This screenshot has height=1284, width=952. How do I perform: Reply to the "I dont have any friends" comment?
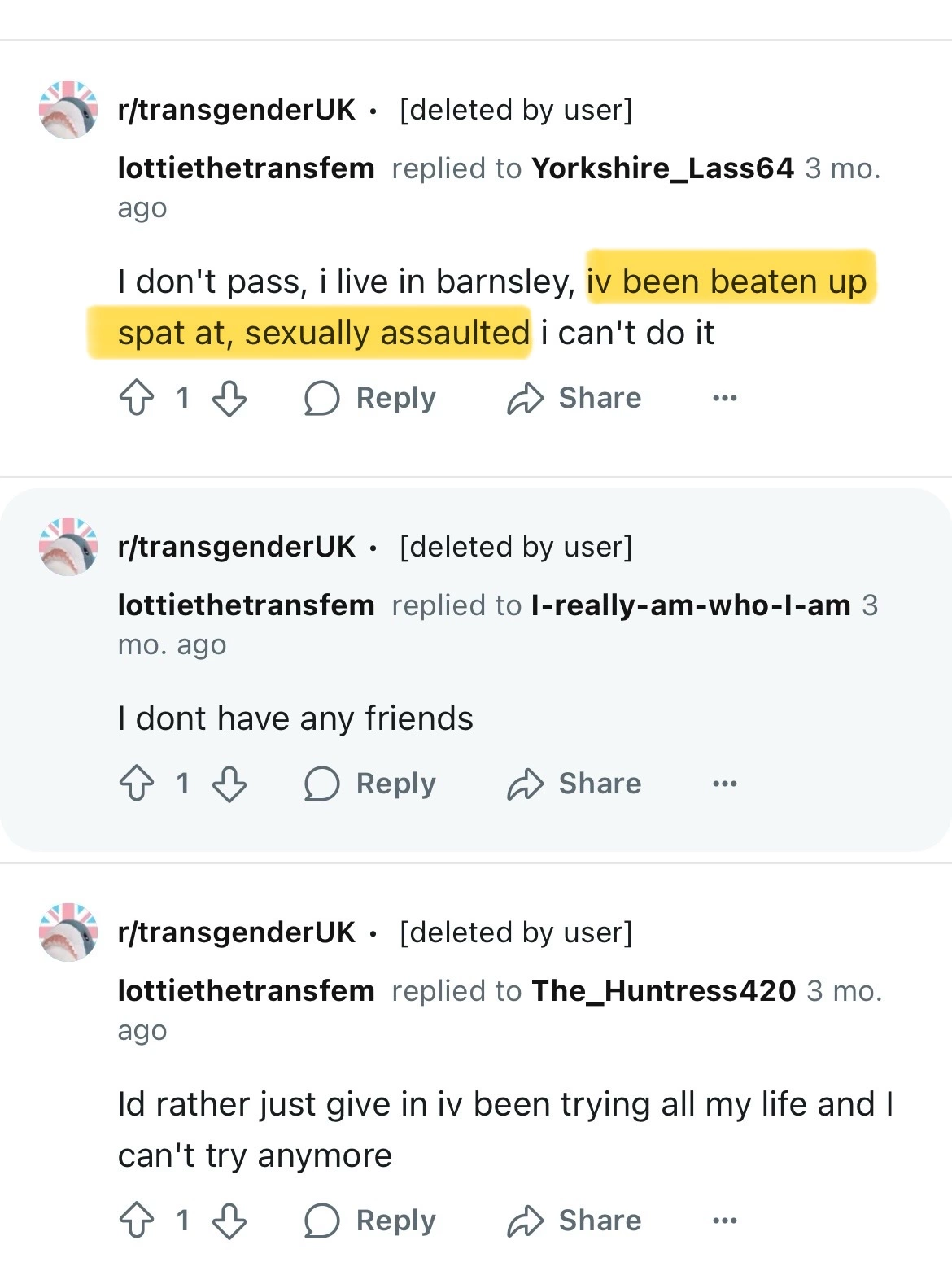tap(370, 784)
